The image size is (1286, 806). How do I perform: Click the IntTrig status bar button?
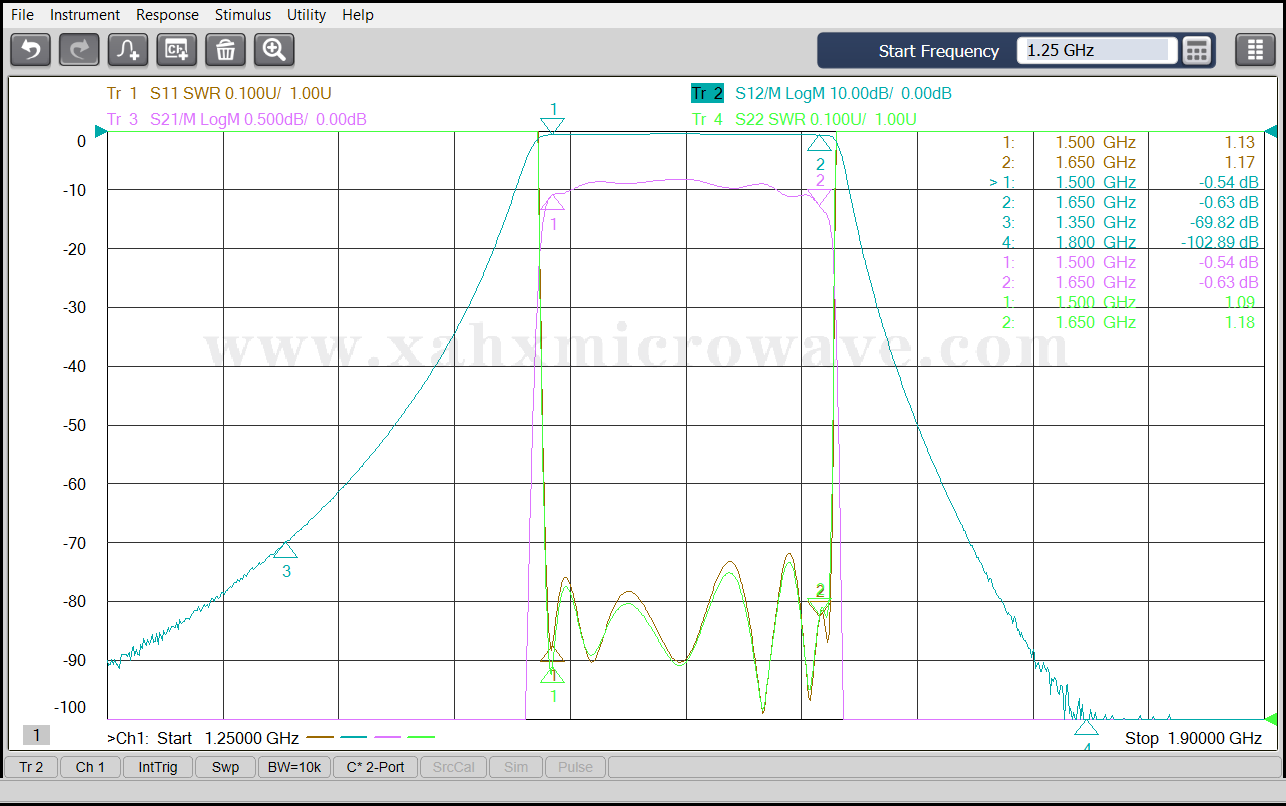point(158,767)
